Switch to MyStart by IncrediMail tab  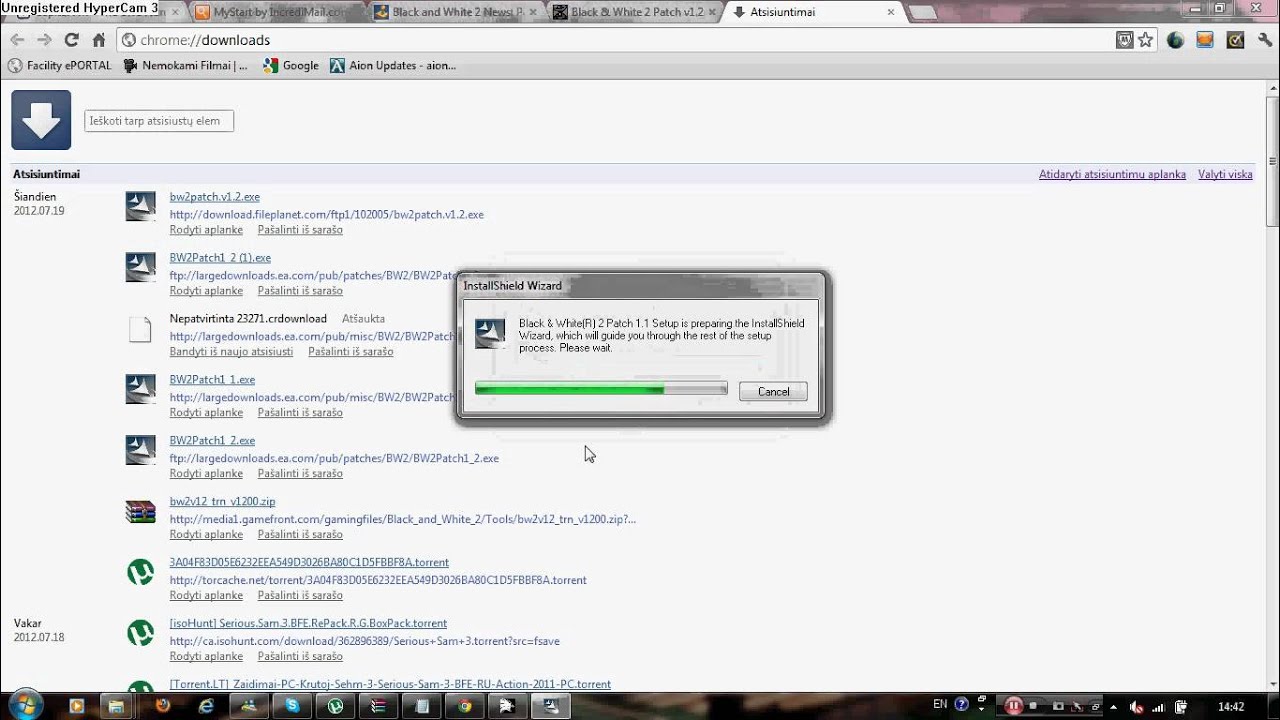tap(276, 12)
